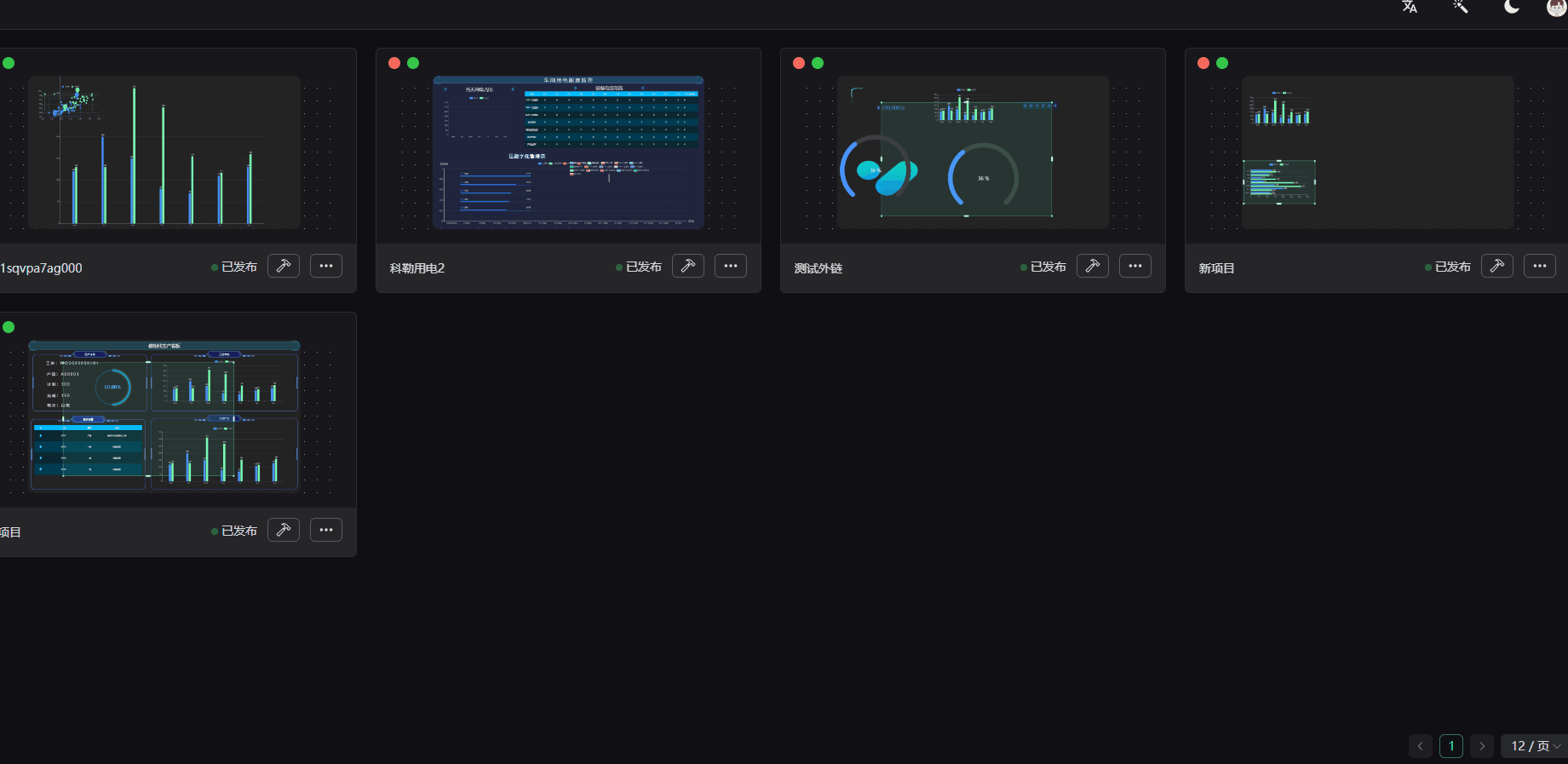The height and width of the screenshot is (764, 1568).
Task: Click the green dot on 测试外链 card
Action: 818,63
